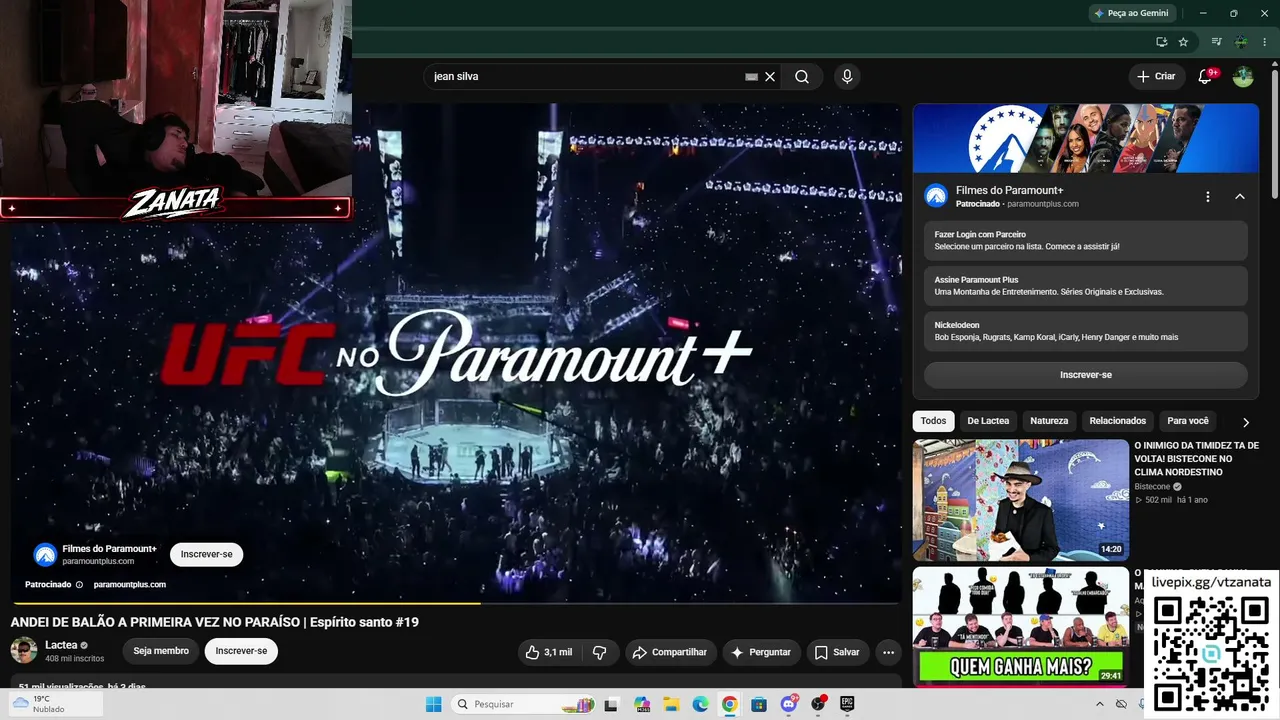Image resolution: width=1280 pixels, height=720 pixels.
Task: Subscribe to Lactea with Inscrever-se
Action: click(x=241, y=651)
